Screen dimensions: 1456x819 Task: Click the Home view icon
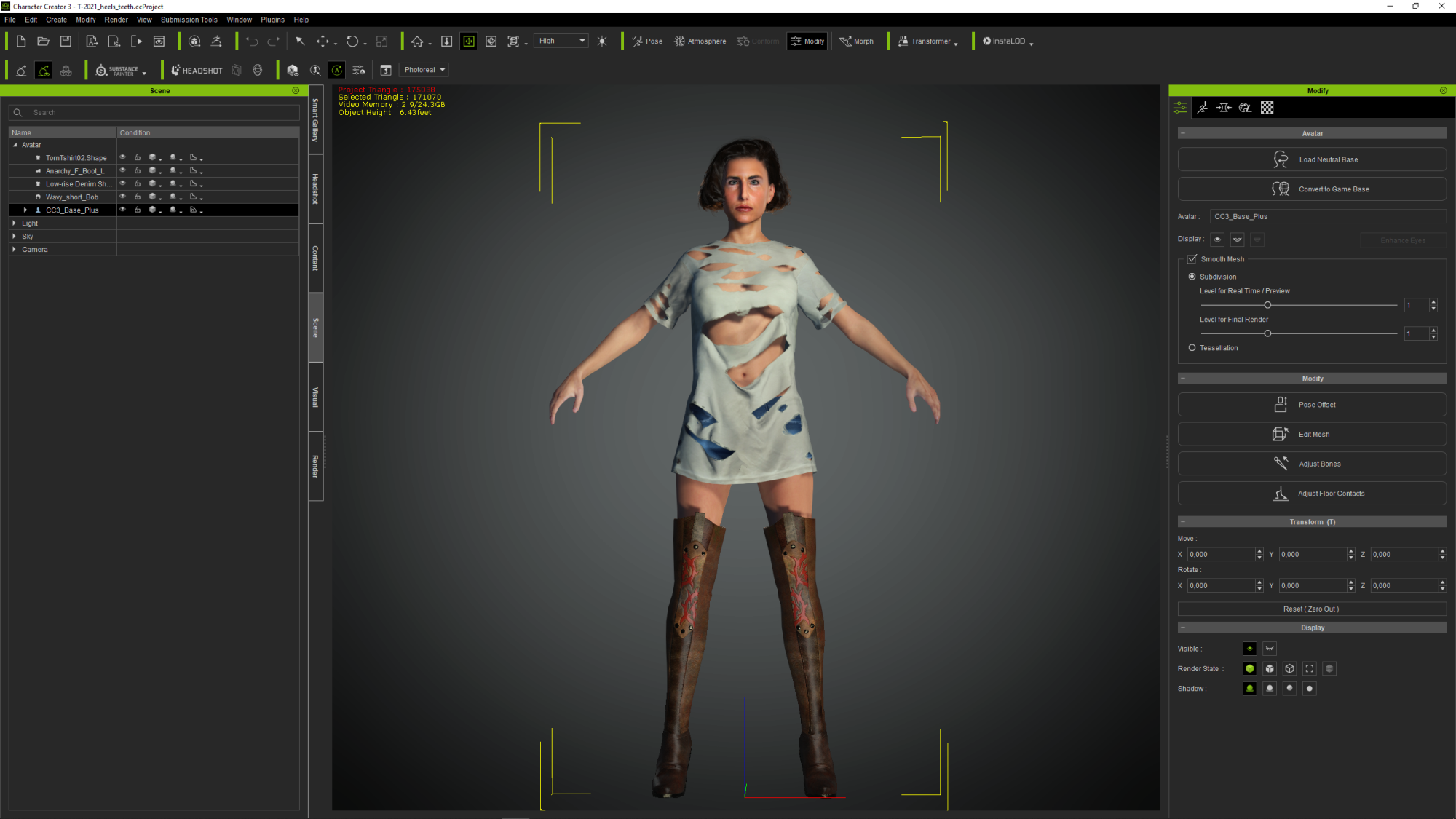point(417,41)
